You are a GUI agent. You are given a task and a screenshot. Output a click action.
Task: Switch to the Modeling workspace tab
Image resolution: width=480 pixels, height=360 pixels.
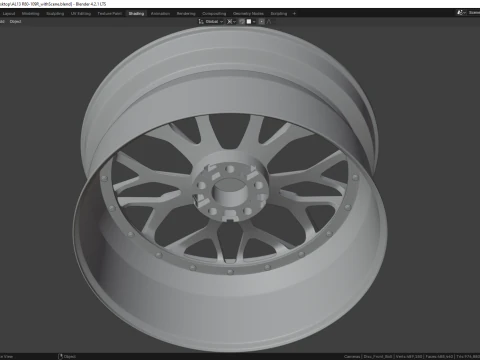coord(31,14)
